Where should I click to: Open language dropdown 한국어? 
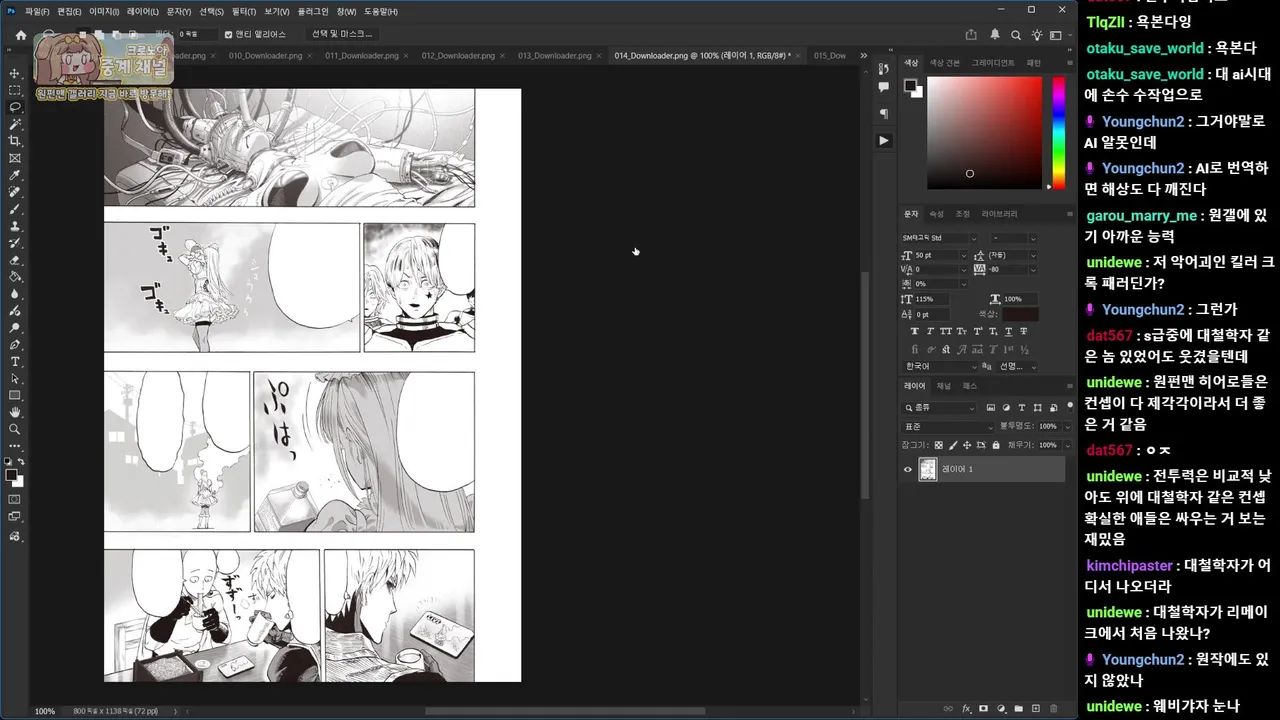(x=939, y=367)
